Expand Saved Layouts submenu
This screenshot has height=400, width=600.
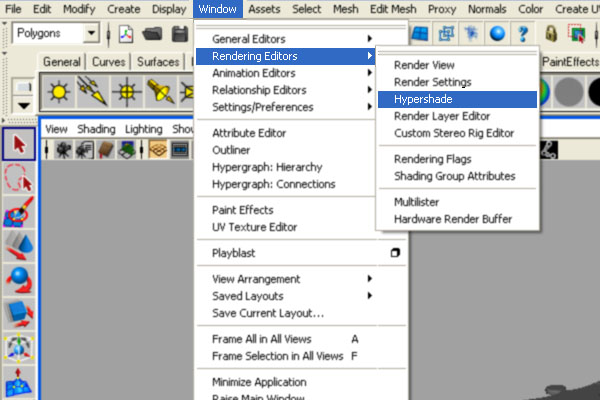click(x=301, y=296)
